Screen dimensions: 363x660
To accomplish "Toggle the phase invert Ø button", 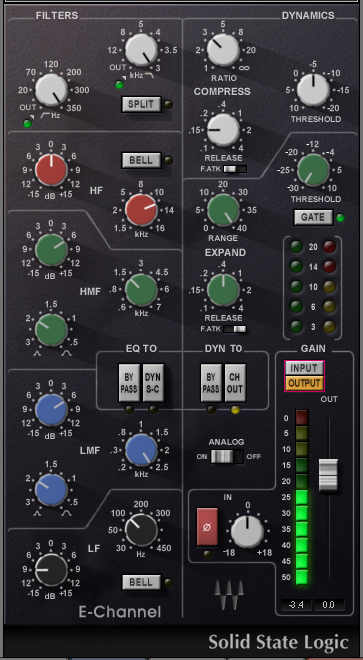I will coord(207,527).
